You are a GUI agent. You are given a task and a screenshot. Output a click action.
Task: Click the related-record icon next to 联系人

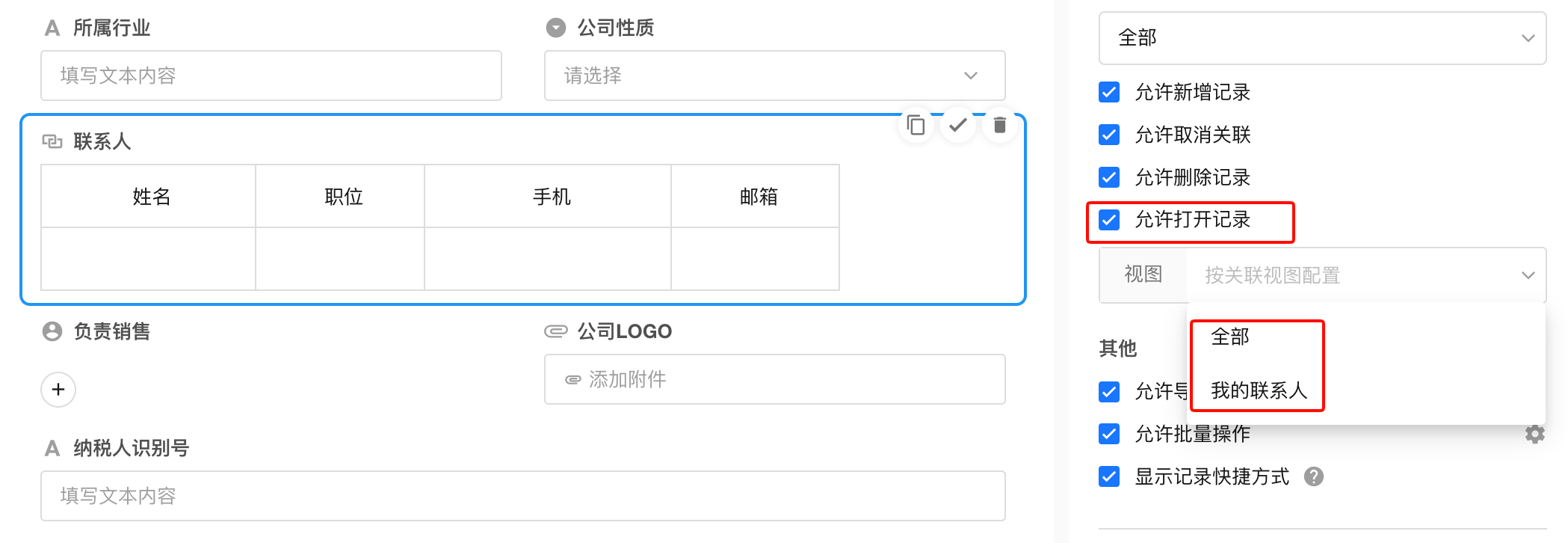pos(52,141)
